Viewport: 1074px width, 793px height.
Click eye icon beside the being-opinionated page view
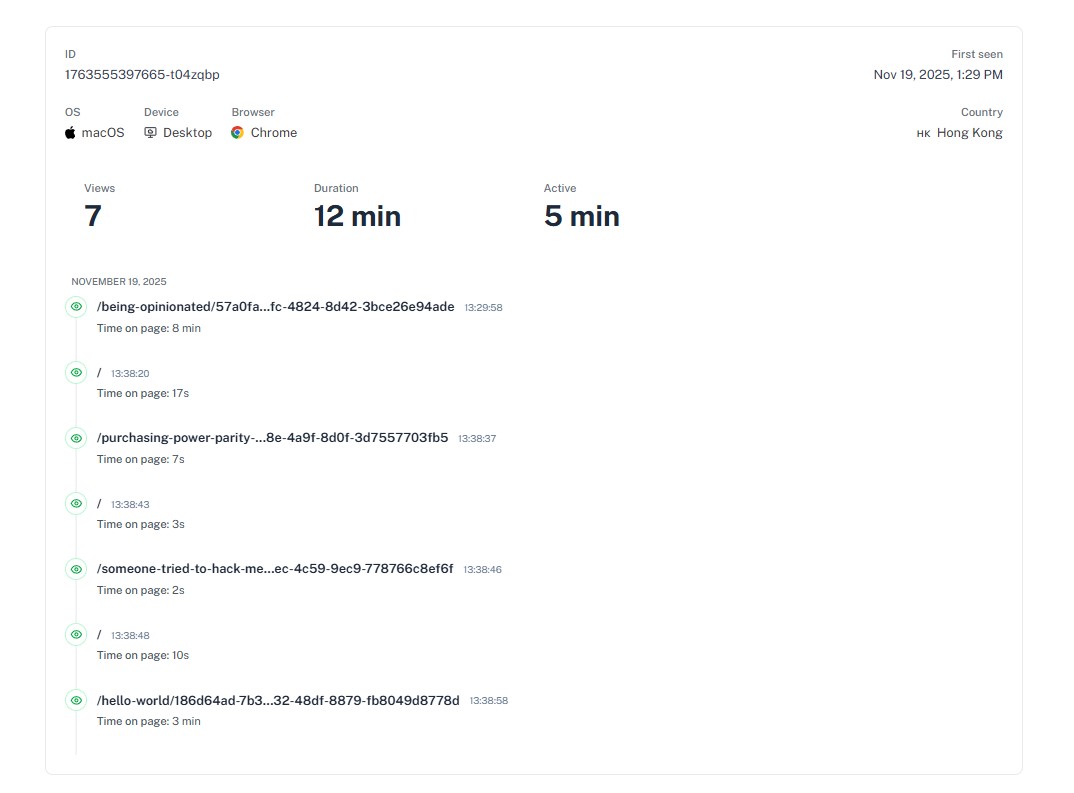pos(76,307)
